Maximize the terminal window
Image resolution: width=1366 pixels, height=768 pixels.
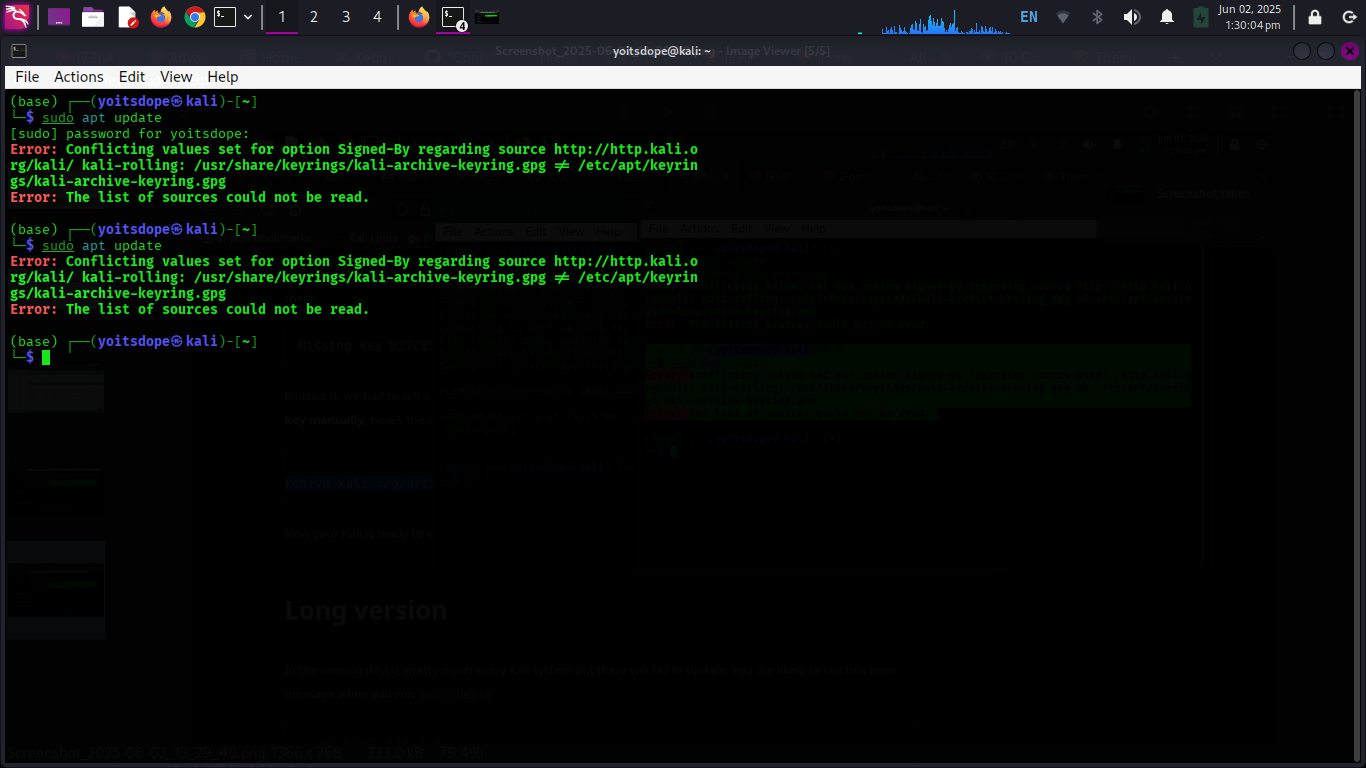(x=1325, y=51)
